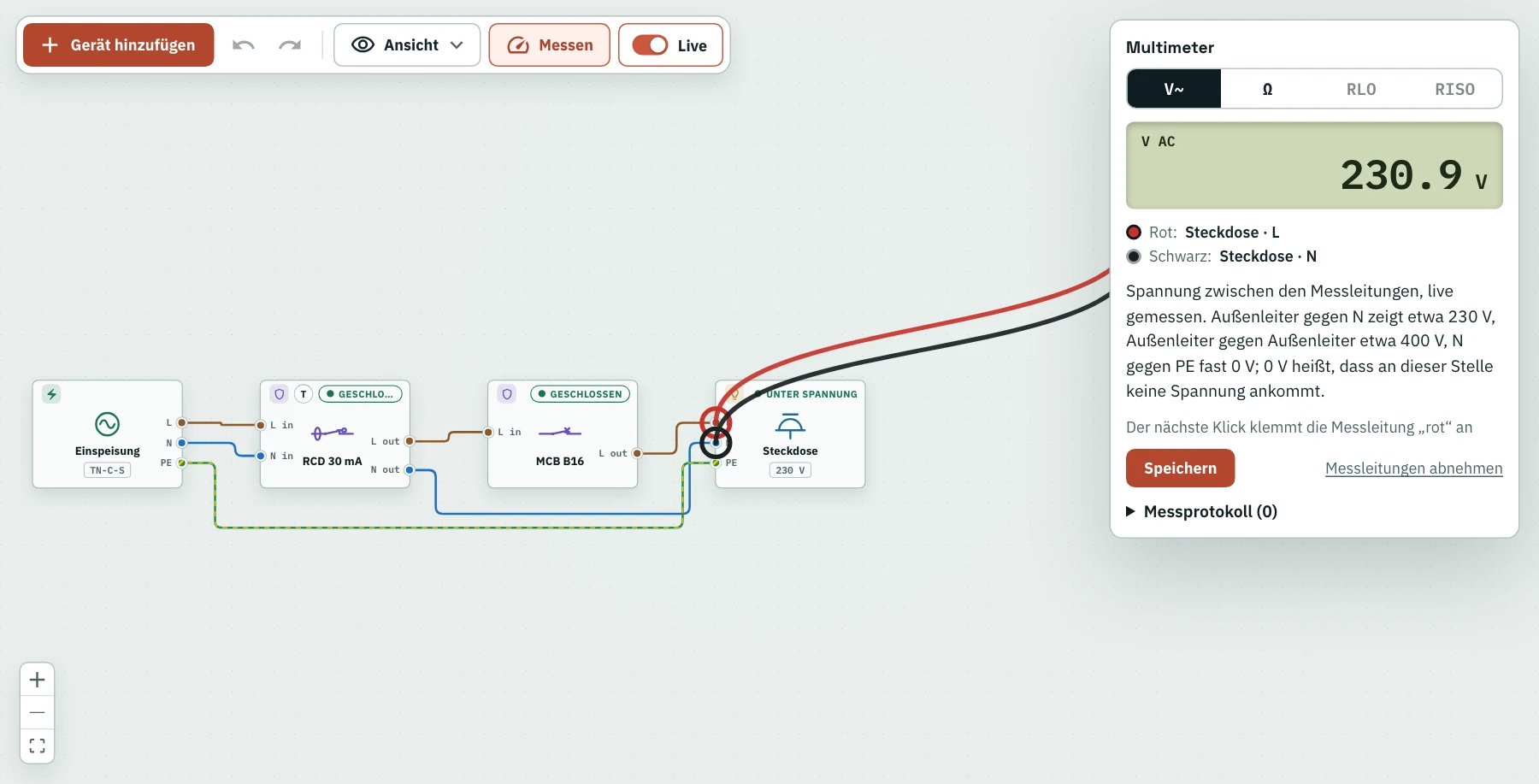1539x784 pixels.
Task: Click the redo arrow icon
Action: click(x=290, y=45)
